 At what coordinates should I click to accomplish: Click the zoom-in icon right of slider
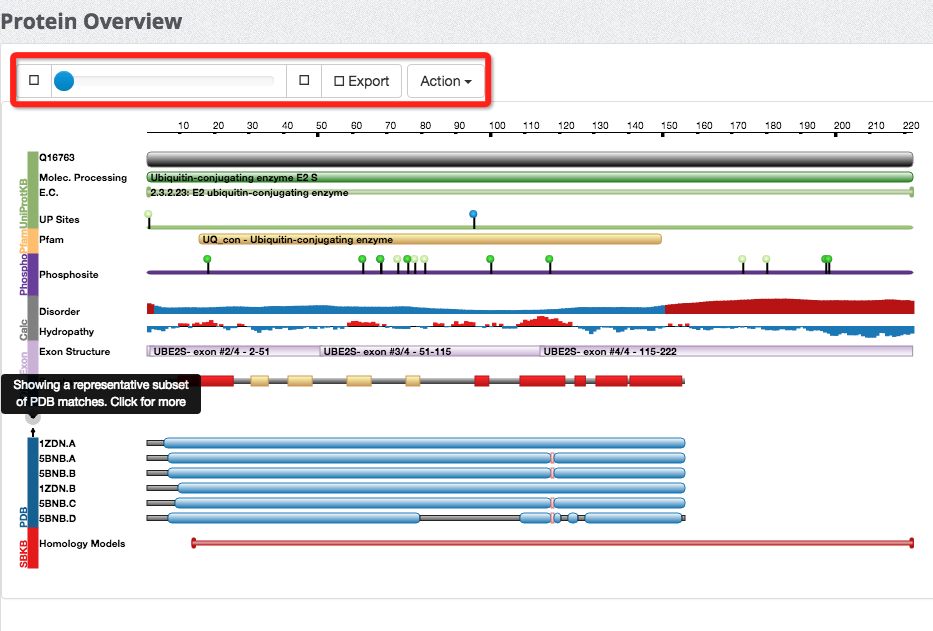(304, 81)
